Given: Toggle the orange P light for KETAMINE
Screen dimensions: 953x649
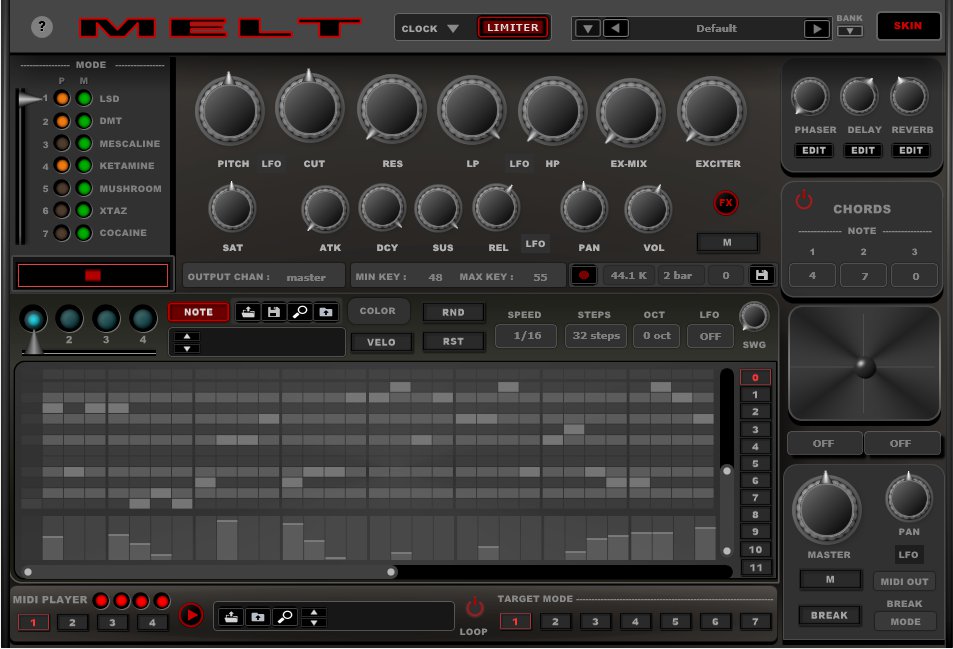Looking at the screenshot, I should [x=62, y=166].
